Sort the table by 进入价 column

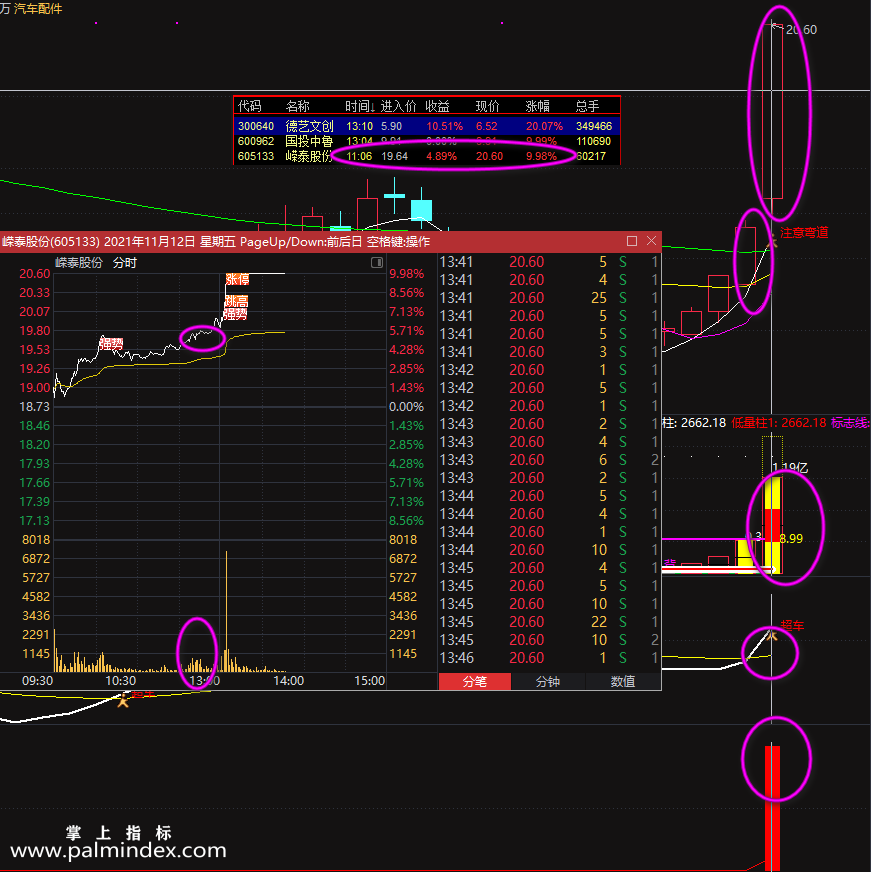pyautogui.click(x=398, y=106)
